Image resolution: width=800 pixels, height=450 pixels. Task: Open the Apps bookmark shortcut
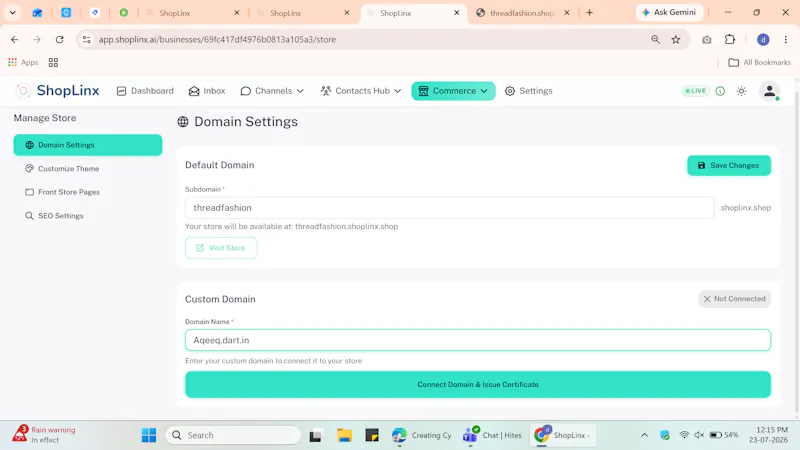coord(23,62)
